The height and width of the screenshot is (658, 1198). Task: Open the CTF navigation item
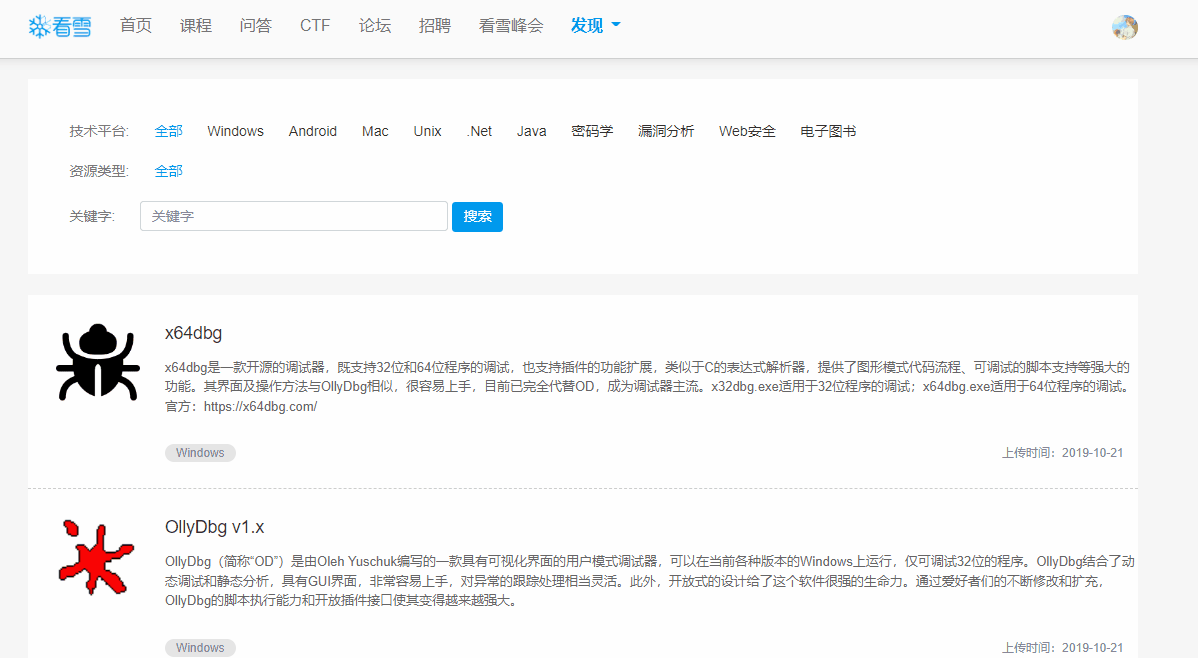click(x=315, y=25)
